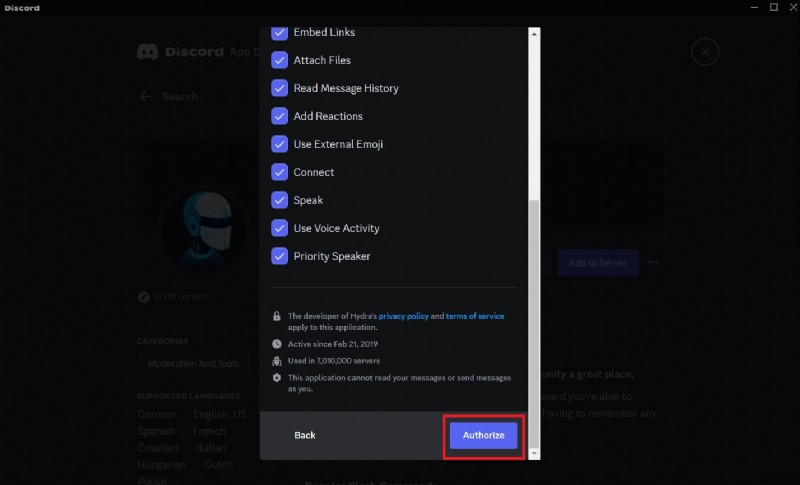Go back with the Back button
The height and width of the screenshot is (485, 800).
(x=305, y=436)
